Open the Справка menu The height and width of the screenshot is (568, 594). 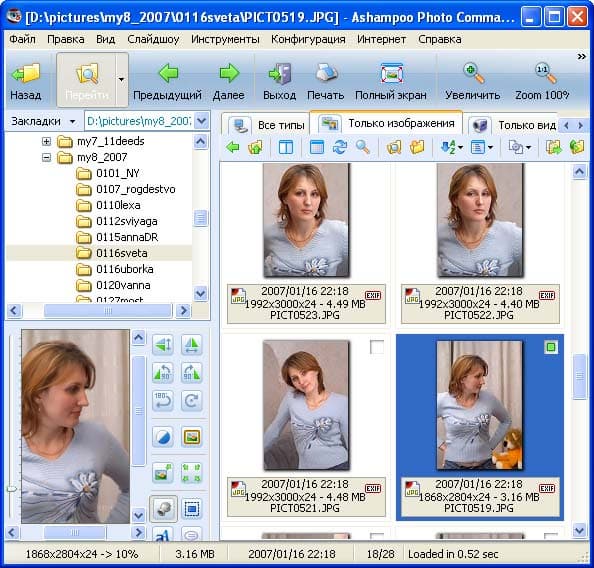[439, 39]
